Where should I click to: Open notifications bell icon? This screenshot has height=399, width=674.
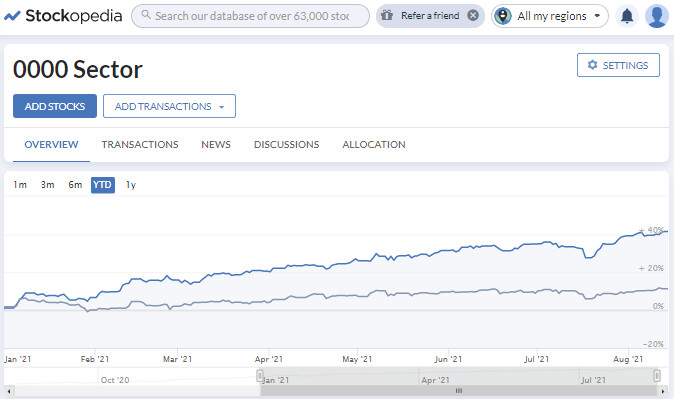(627, 16)
